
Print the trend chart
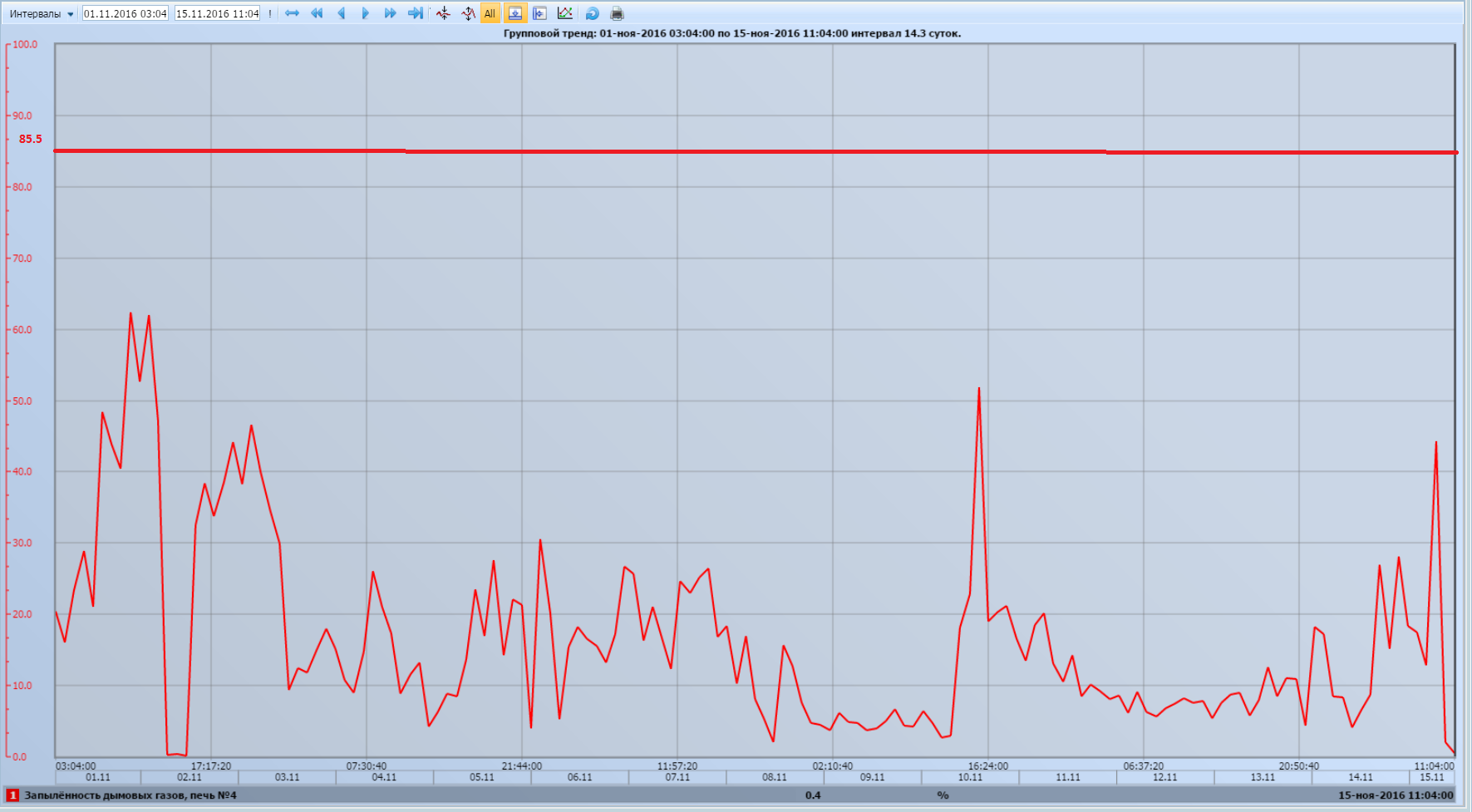(x=617, y=13)
